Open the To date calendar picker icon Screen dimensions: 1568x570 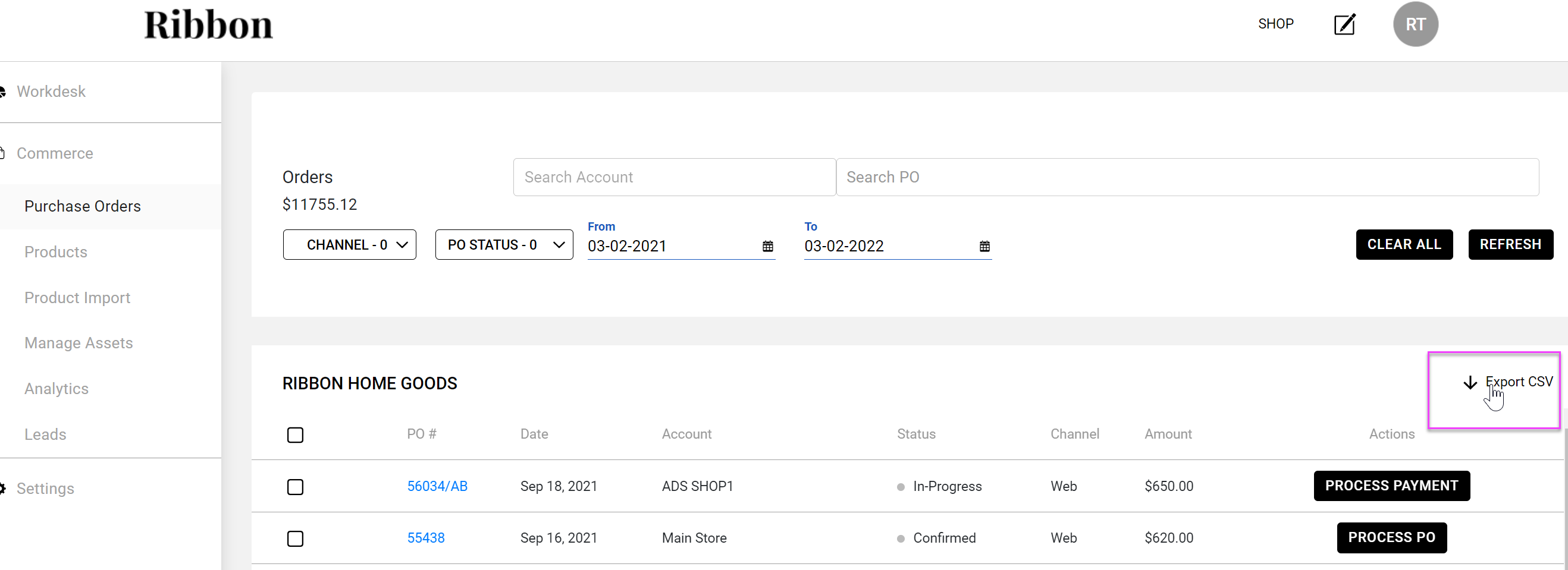(x=984, y=247)
